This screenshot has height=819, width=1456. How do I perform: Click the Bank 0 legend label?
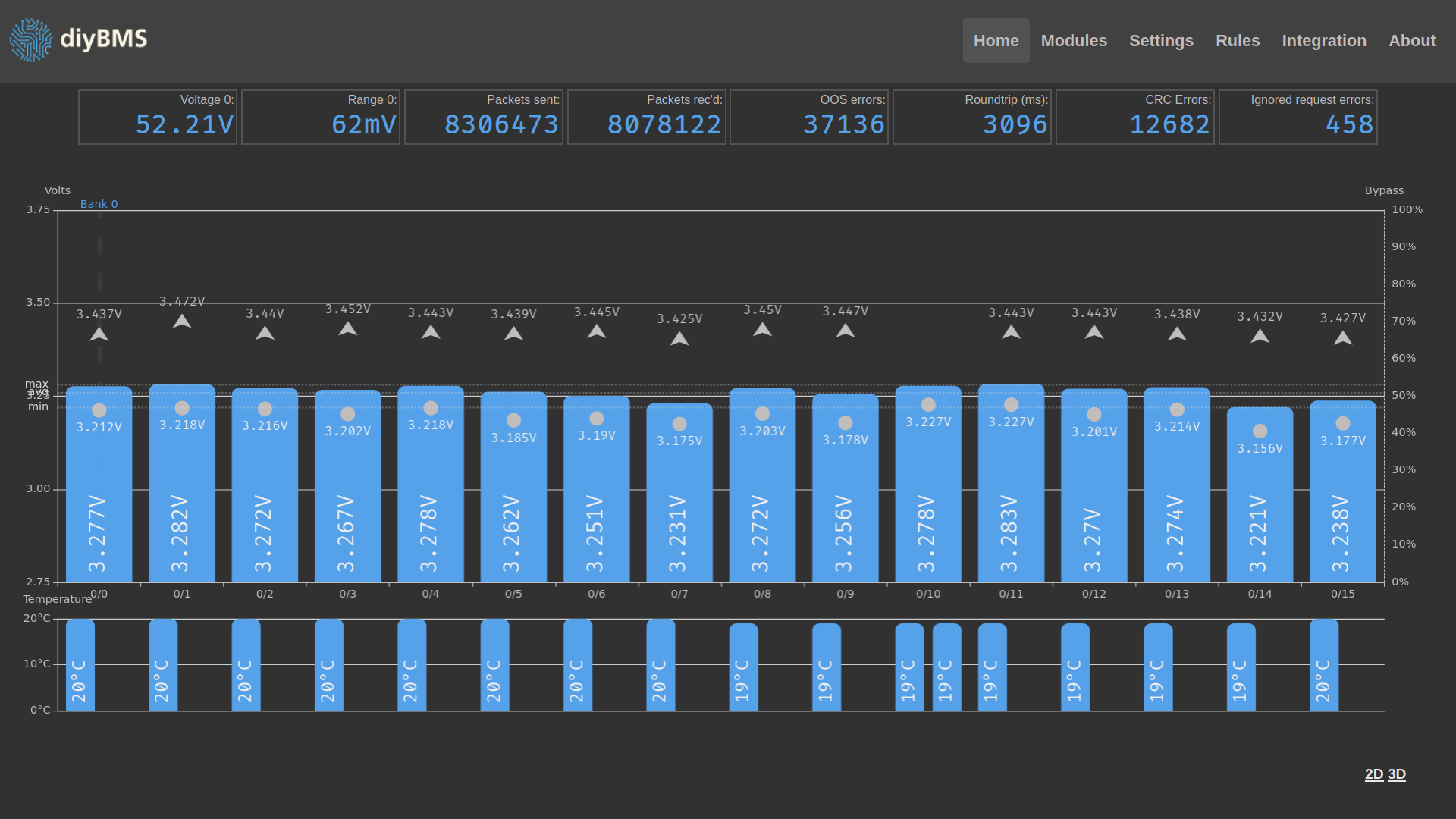tap(99, 204)
